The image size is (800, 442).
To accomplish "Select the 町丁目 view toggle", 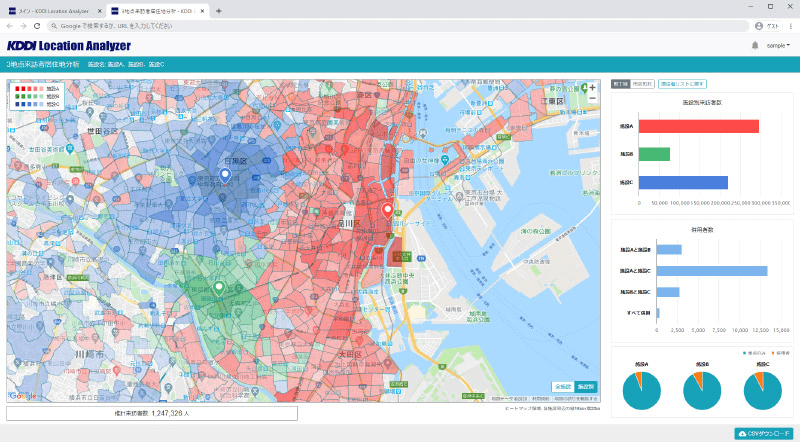I will (x=620, y=84).
